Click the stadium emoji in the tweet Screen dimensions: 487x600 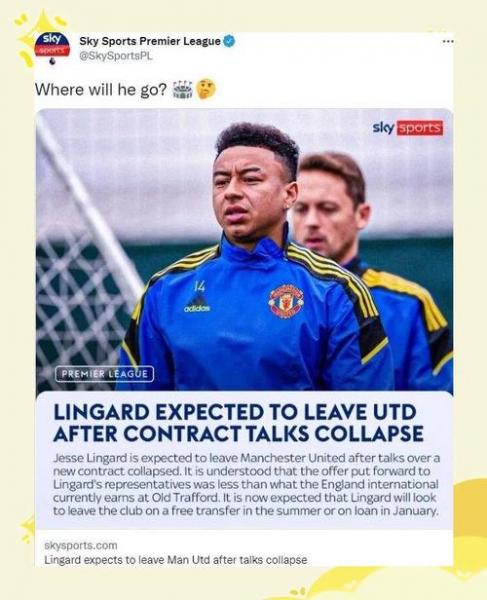(183, 89)
